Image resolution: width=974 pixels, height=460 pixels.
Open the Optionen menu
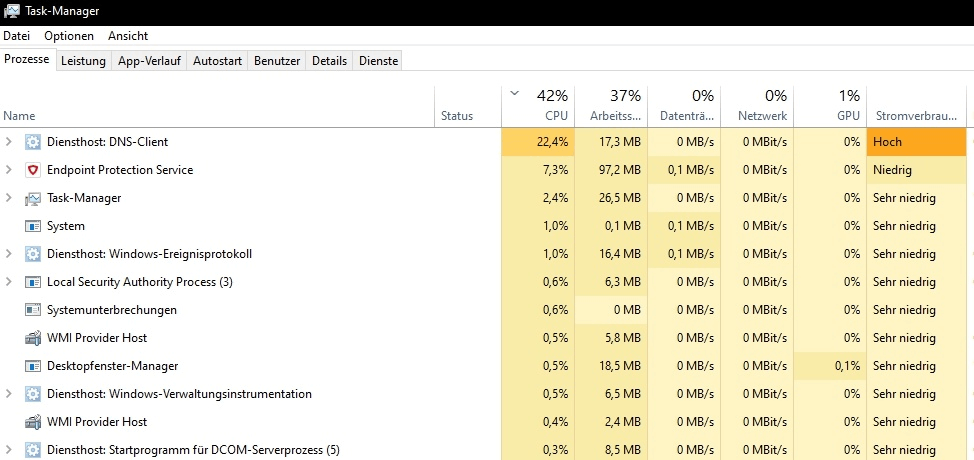[x=69, y=36]
